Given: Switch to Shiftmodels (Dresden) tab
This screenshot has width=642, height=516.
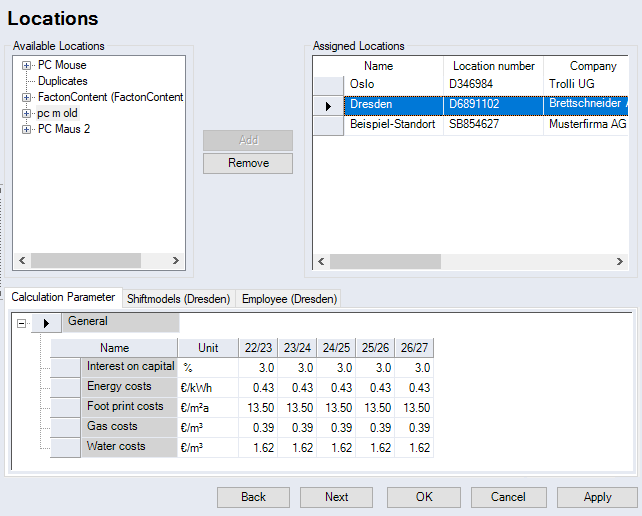Looking at the screenshot, I should point(179,298).
